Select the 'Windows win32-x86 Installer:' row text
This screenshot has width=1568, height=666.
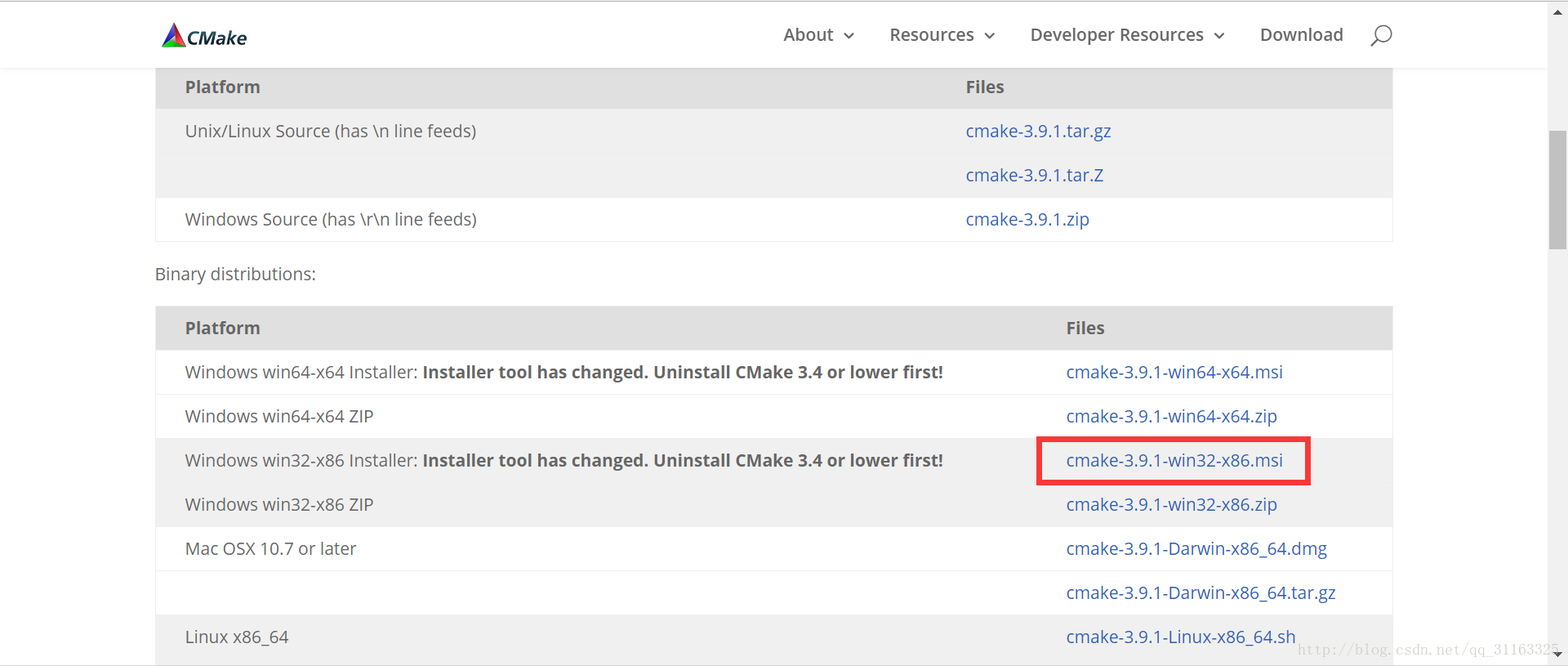[x=301, y=461]
